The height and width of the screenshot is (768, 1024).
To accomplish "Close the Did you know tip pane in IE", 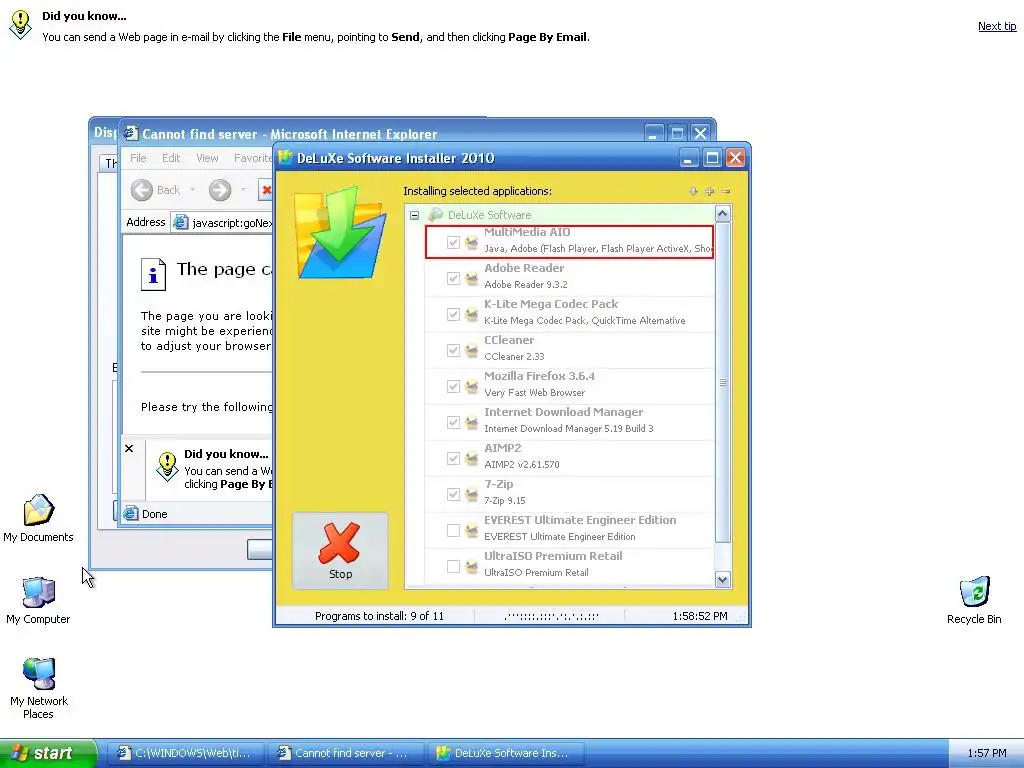I will 129,449.
